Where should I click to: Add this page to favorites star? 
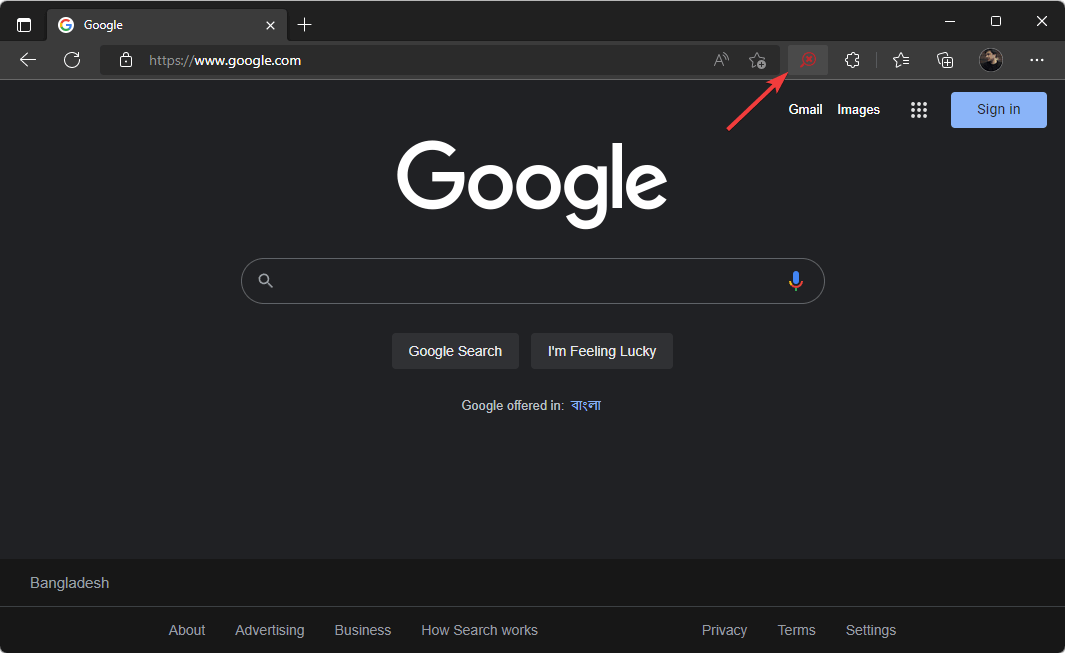757,60
